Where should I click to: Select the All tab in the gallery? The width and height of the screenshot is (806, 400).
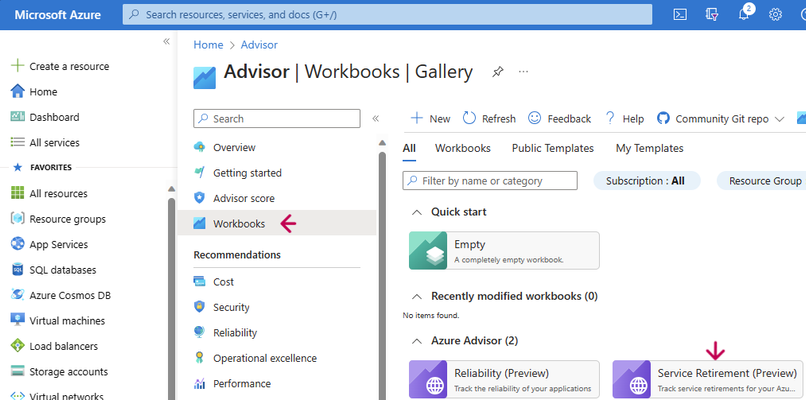coord(409,148)
